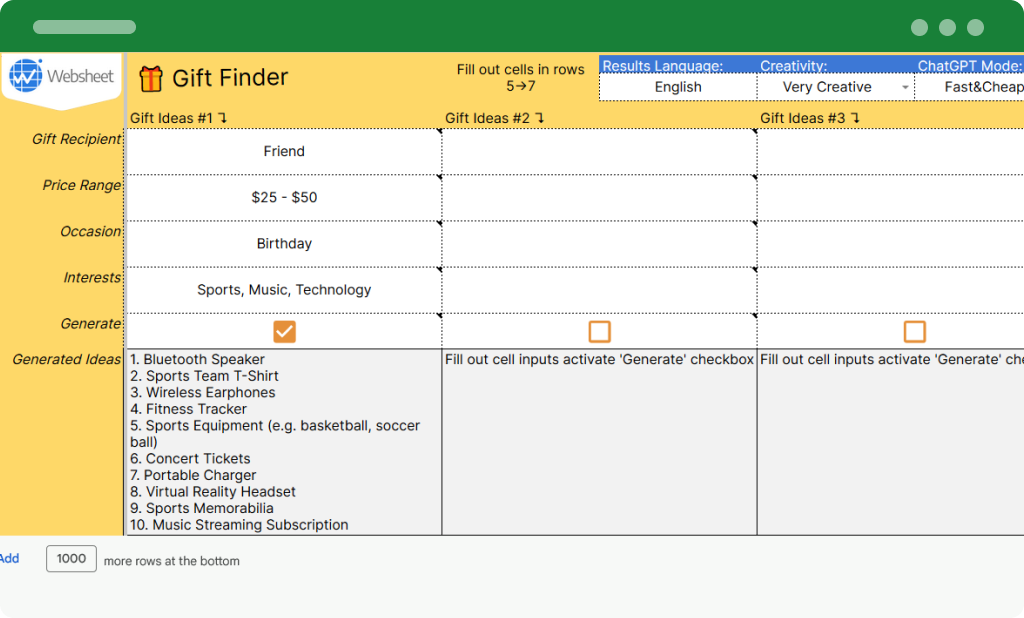Image resolution: width=1024 pixels, height=618 pixels.
Task: Uncheck the Generate checkbox under Gift Ideas #1
Action: point(284,331)
